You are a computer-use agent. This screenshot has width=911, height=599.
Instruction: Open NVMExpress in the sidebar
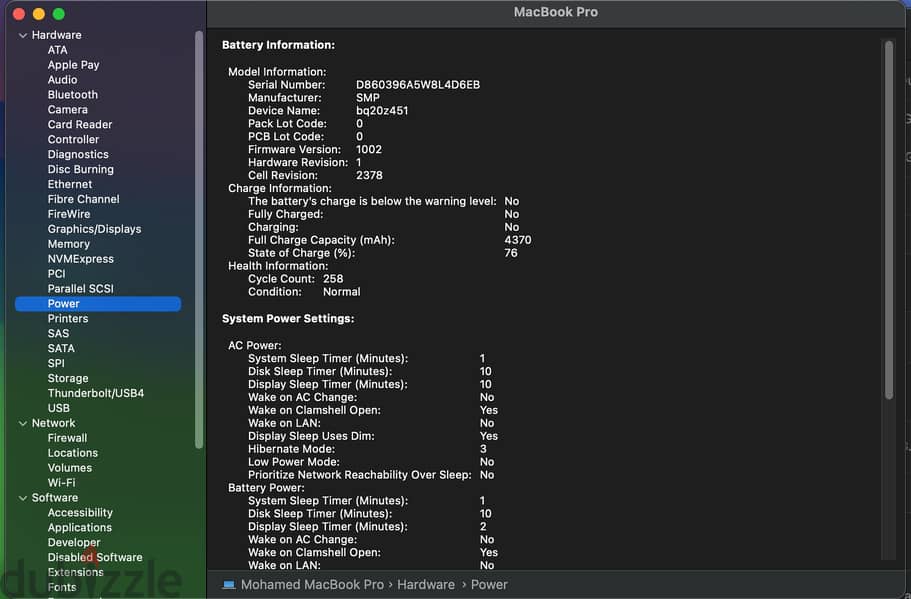click(x=80, y=259)
